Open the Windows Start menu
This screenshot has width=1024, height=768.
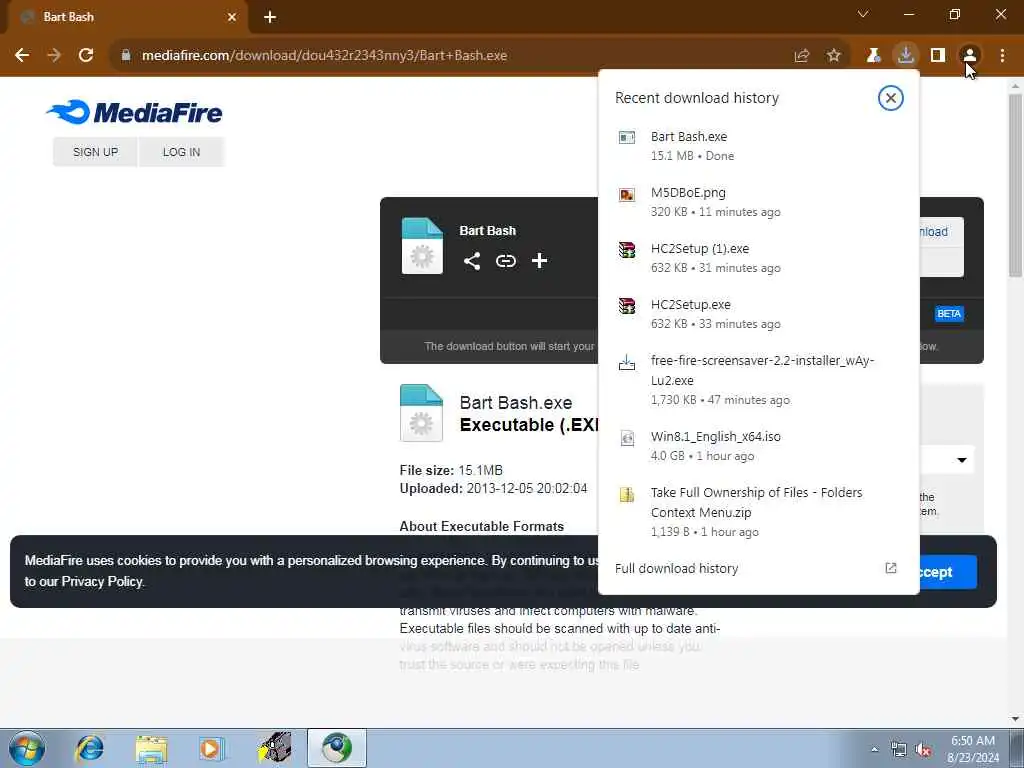point(27,748)
